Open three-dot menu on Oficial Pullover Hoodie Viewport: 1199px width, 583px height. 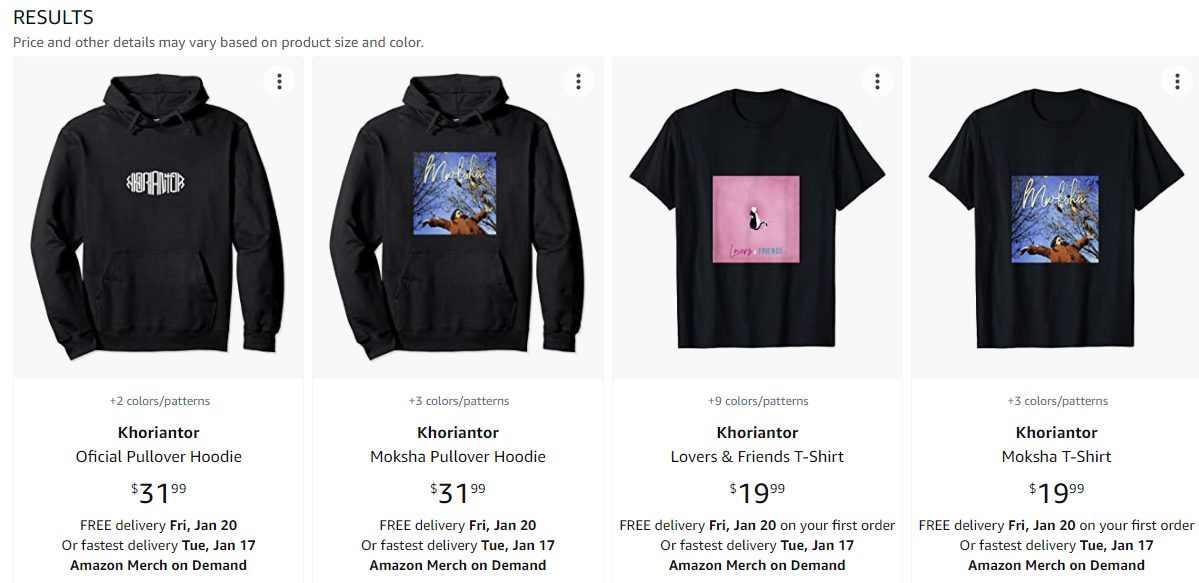(x=280, y=81)
